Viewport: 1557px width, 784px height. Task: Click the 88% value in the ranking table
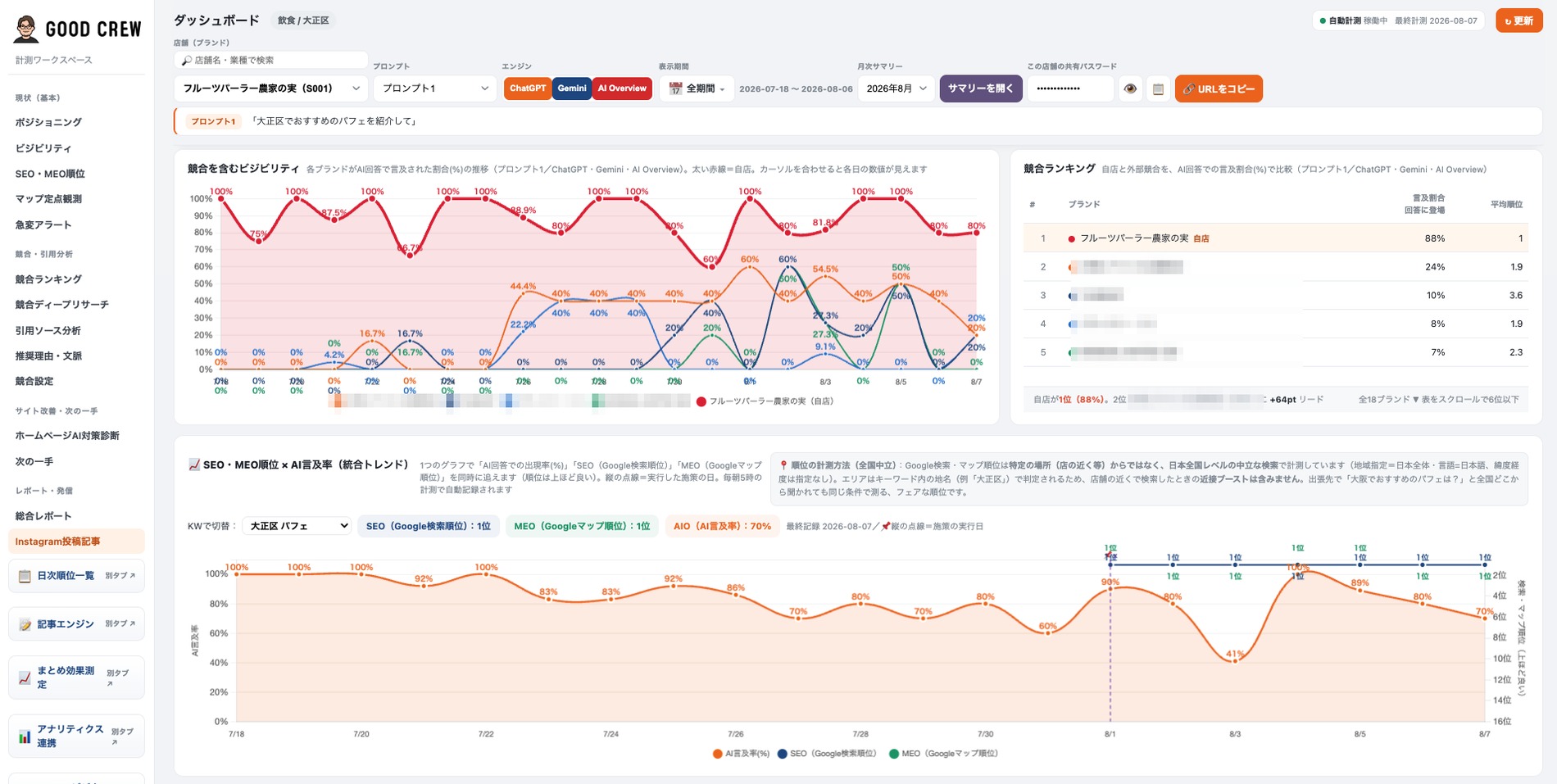click(1435, 238)
